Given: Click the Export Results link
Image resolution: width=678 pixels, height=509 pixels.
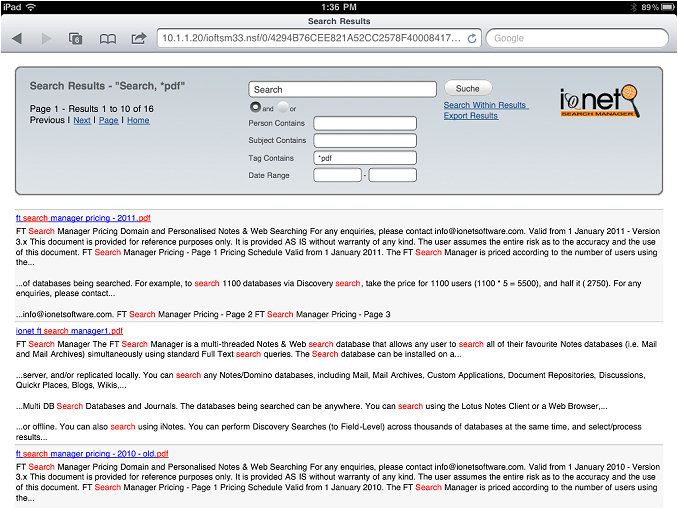Looking at the screenshot, I should [x=471, y=116].
